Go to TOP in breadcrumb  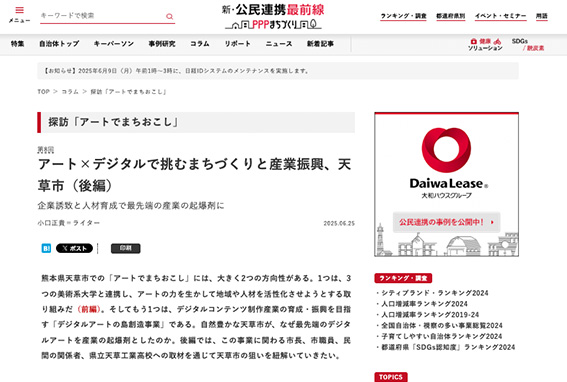(x=43, y=92)
